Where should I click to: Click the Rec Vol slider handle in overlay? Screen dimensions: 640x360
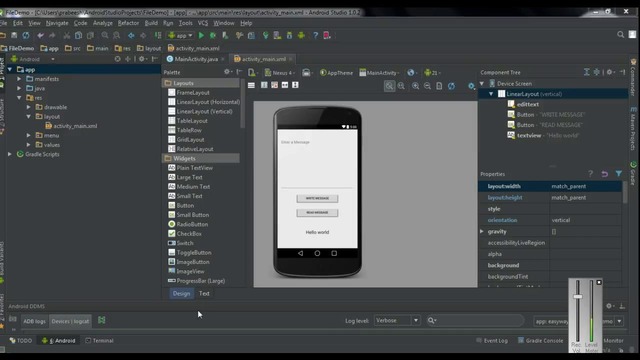578,296
